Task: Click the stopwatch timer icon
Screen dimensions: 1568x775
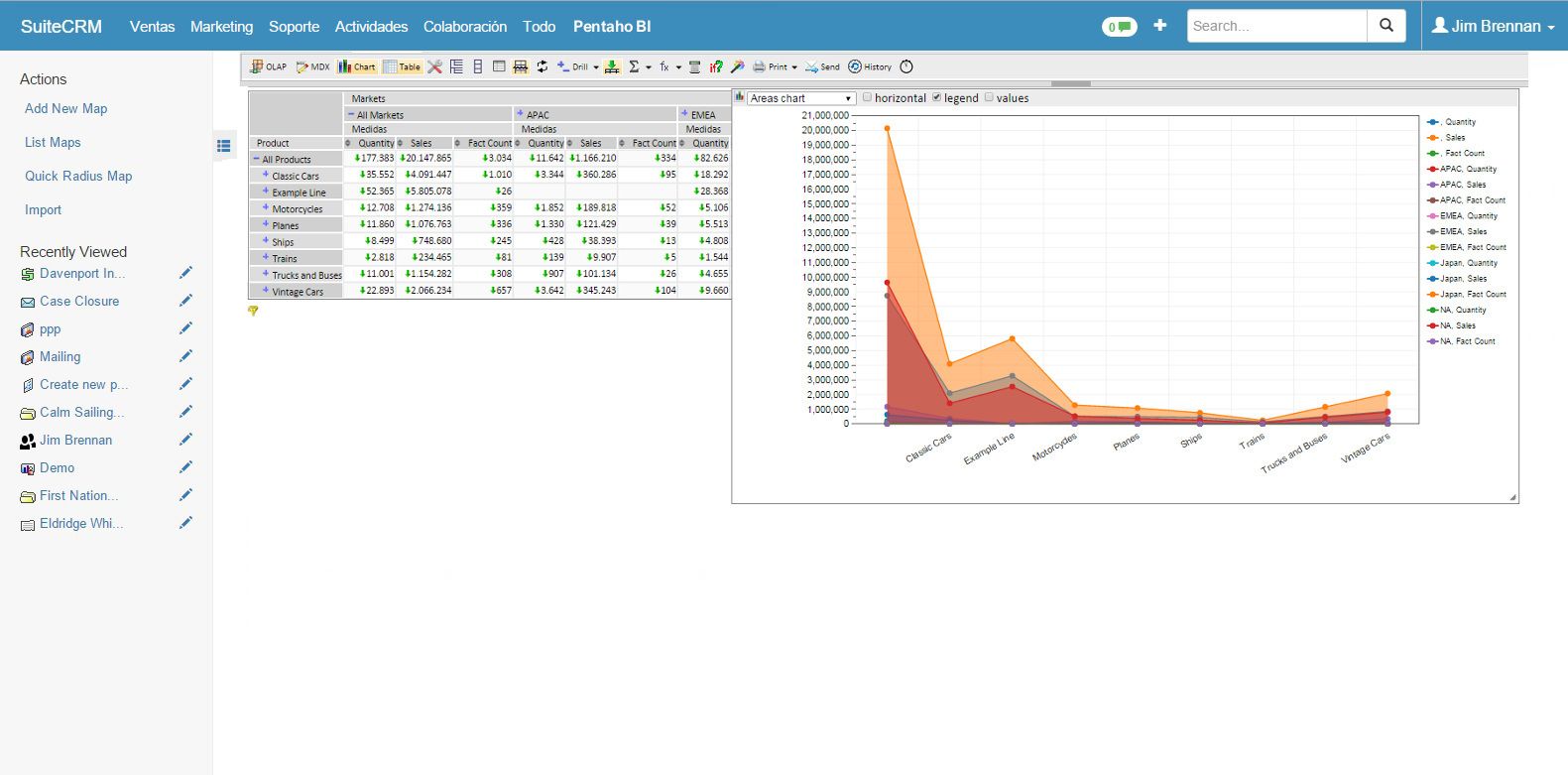Action: point(906,66)
